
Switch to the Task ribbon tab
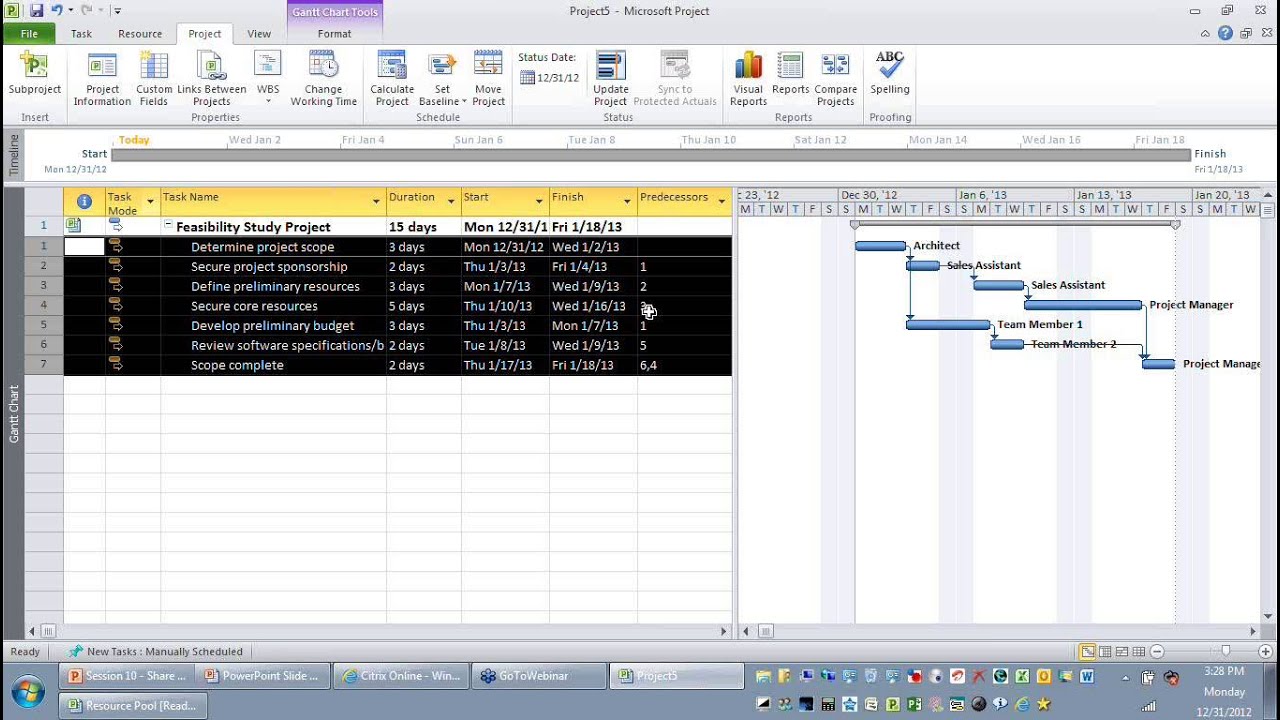click(81, 33)
